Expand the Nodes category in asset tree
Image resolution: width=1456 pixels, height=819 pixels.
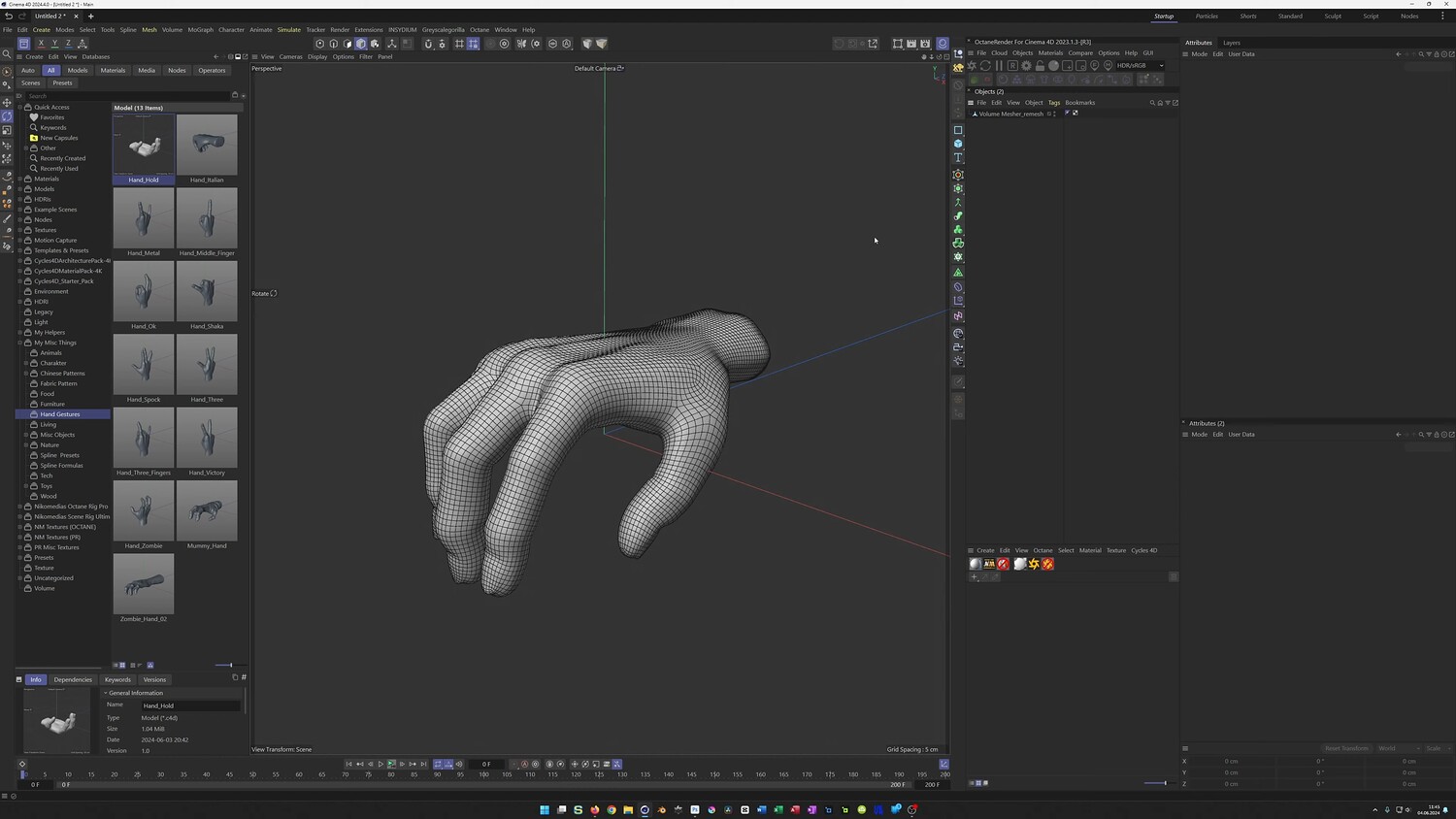pyautogui.click(x=20, y=219)
